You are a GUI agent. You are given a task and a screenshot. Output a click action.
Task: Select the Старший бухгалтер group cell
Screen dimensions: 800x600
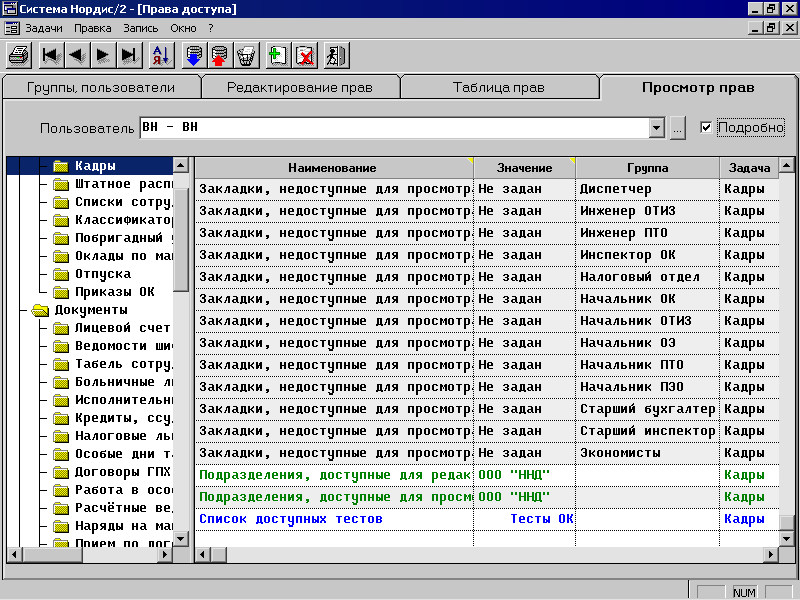(x=647, y=409)
